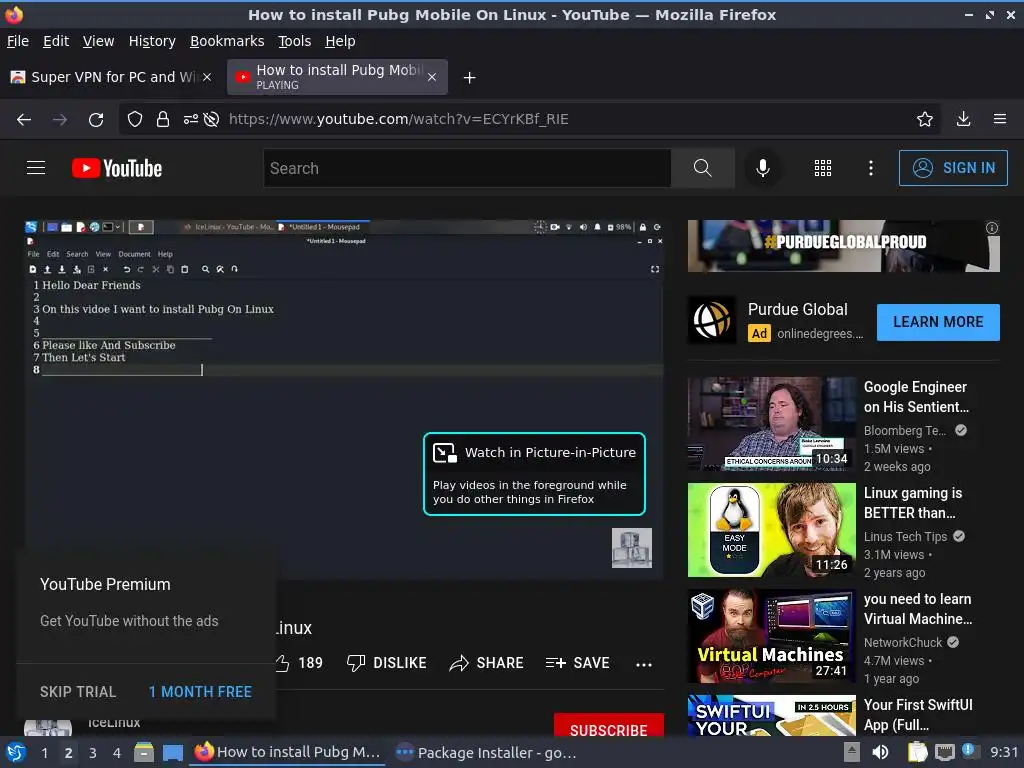The height and width of the screenshot is (768, 1024).
Task: Click the SIGN IN button
Action: pyautogui.click(x=953, y=168)
